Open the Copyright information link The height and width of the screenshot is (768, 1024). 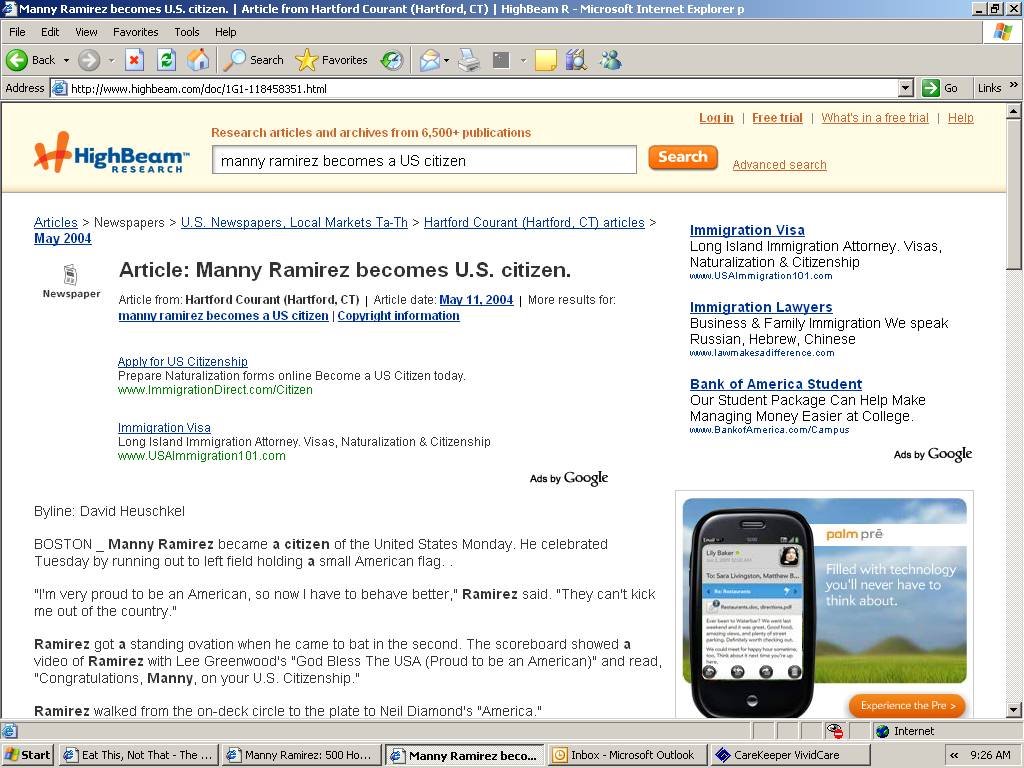(398, 315)
